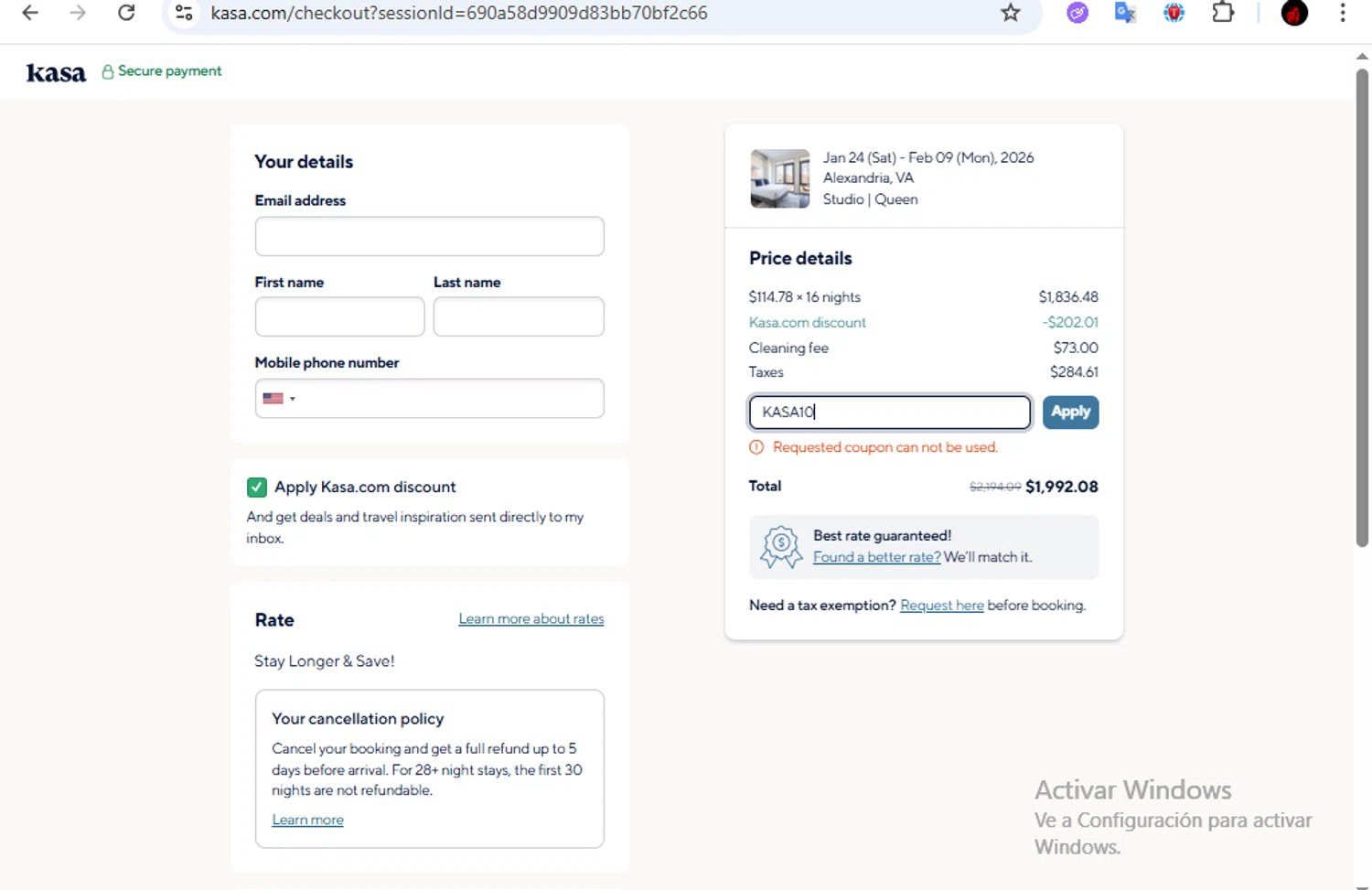This screenshot has height=890, width=1372.
Task: Open Found a better rate link
Action: tap(876, 557)
